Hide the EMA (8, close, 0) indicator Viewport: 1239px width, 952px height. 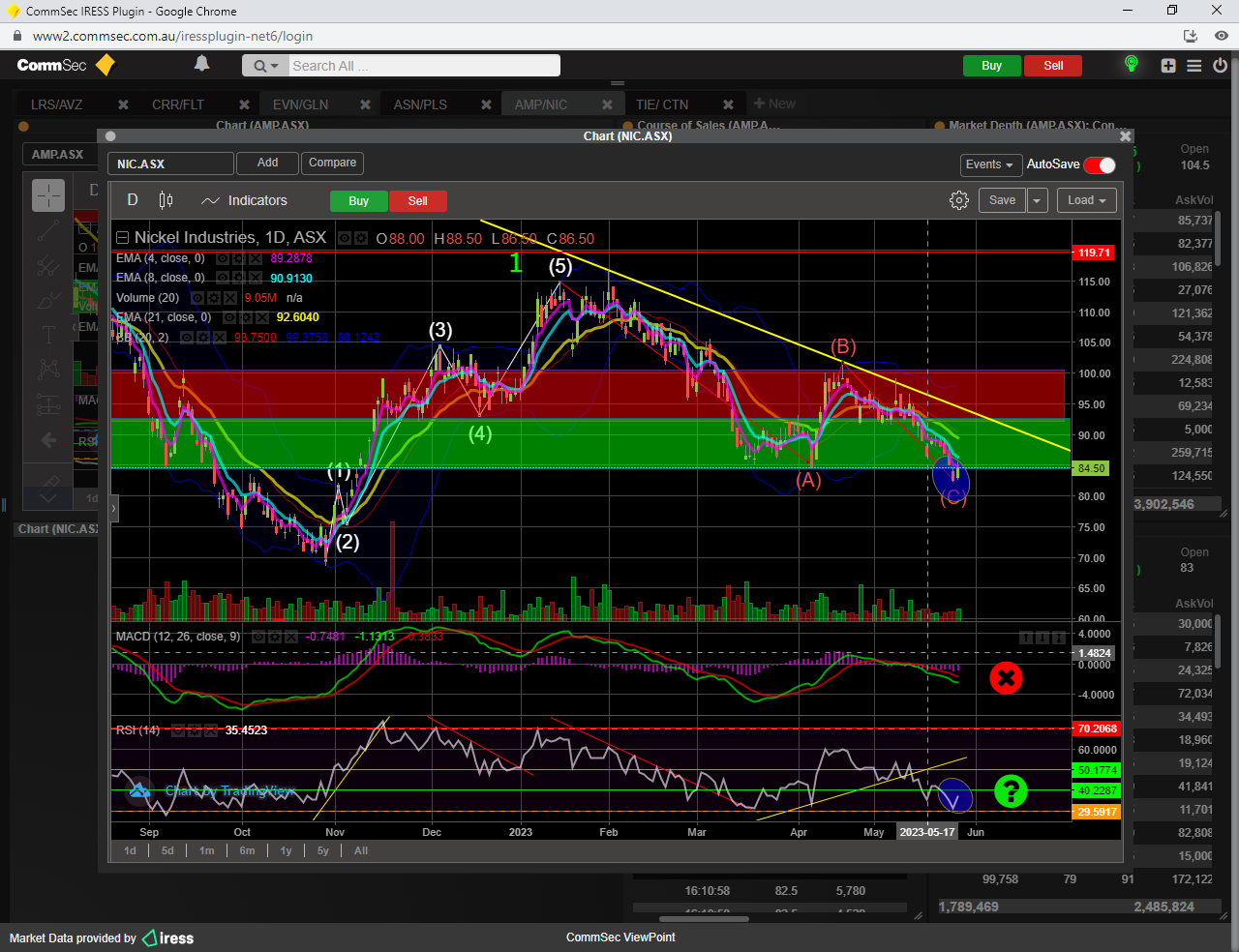pyautogui.click(x=222, y=279)
